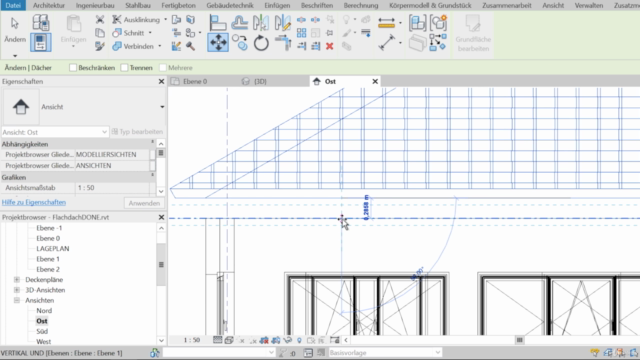Image resolution: width=640 pixels, height=360 pixels.
Task: Select Nord view in project browser
Action: [x=44, y=311]
